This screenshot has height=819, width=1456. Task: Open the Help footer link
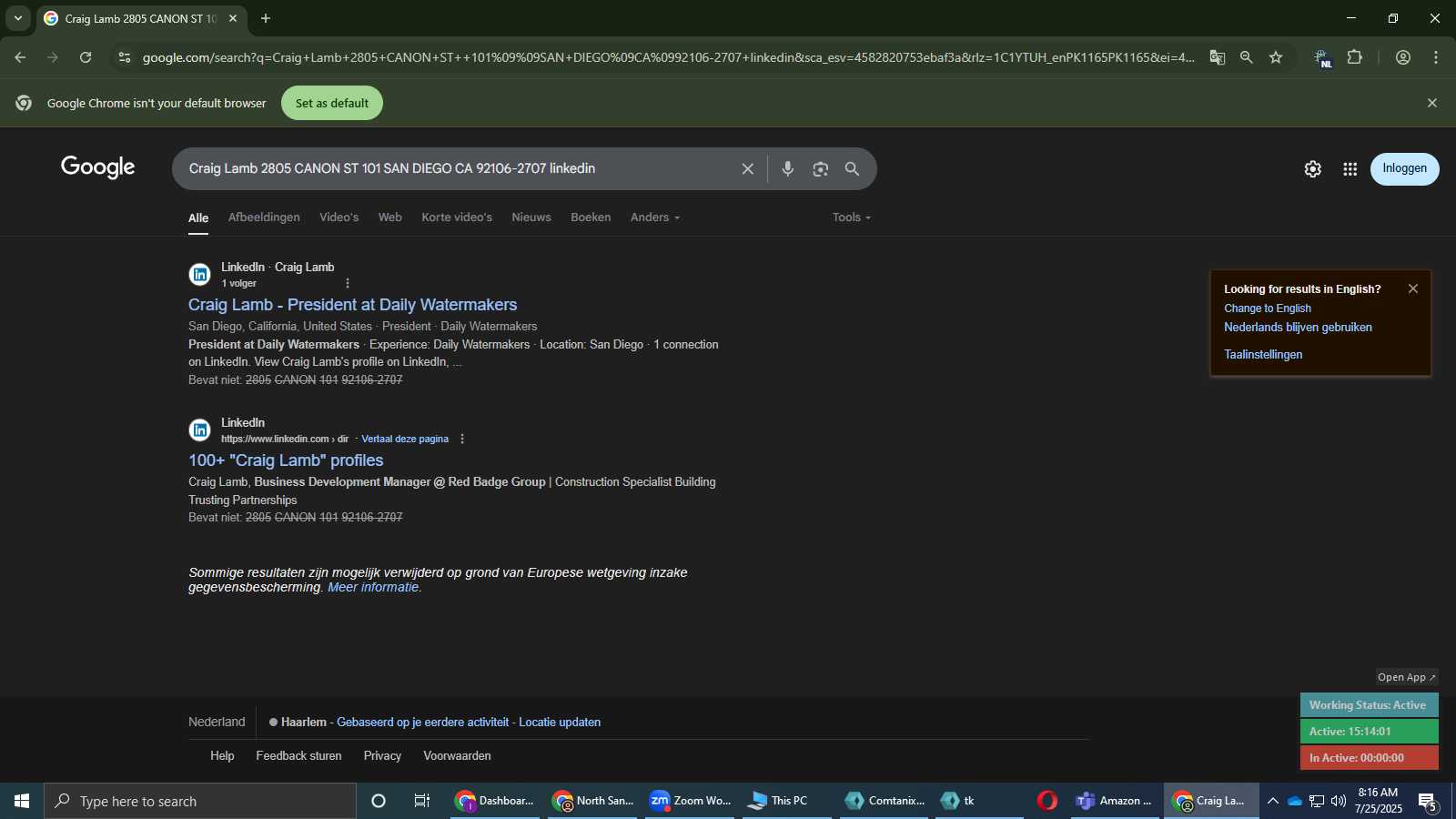222,756
